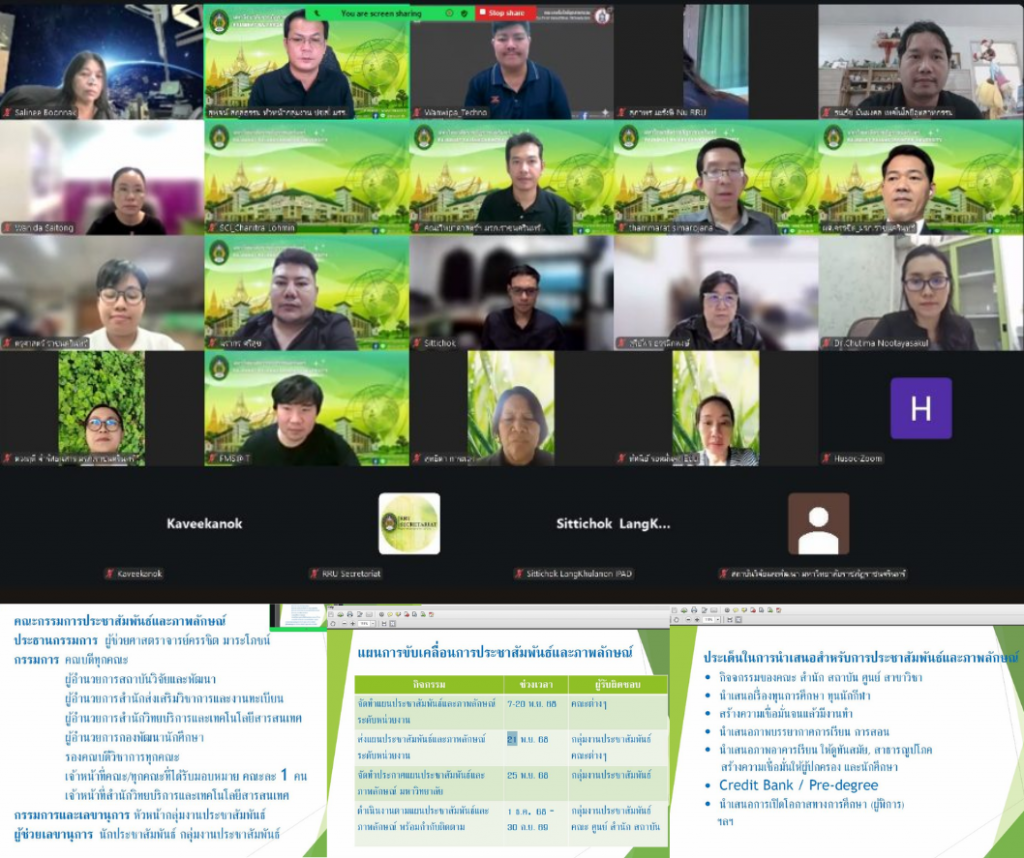The image size is (1024, 858).
Task: Click muted mic icon beside Hesoc-Zoom name
Action: (826, 458)
